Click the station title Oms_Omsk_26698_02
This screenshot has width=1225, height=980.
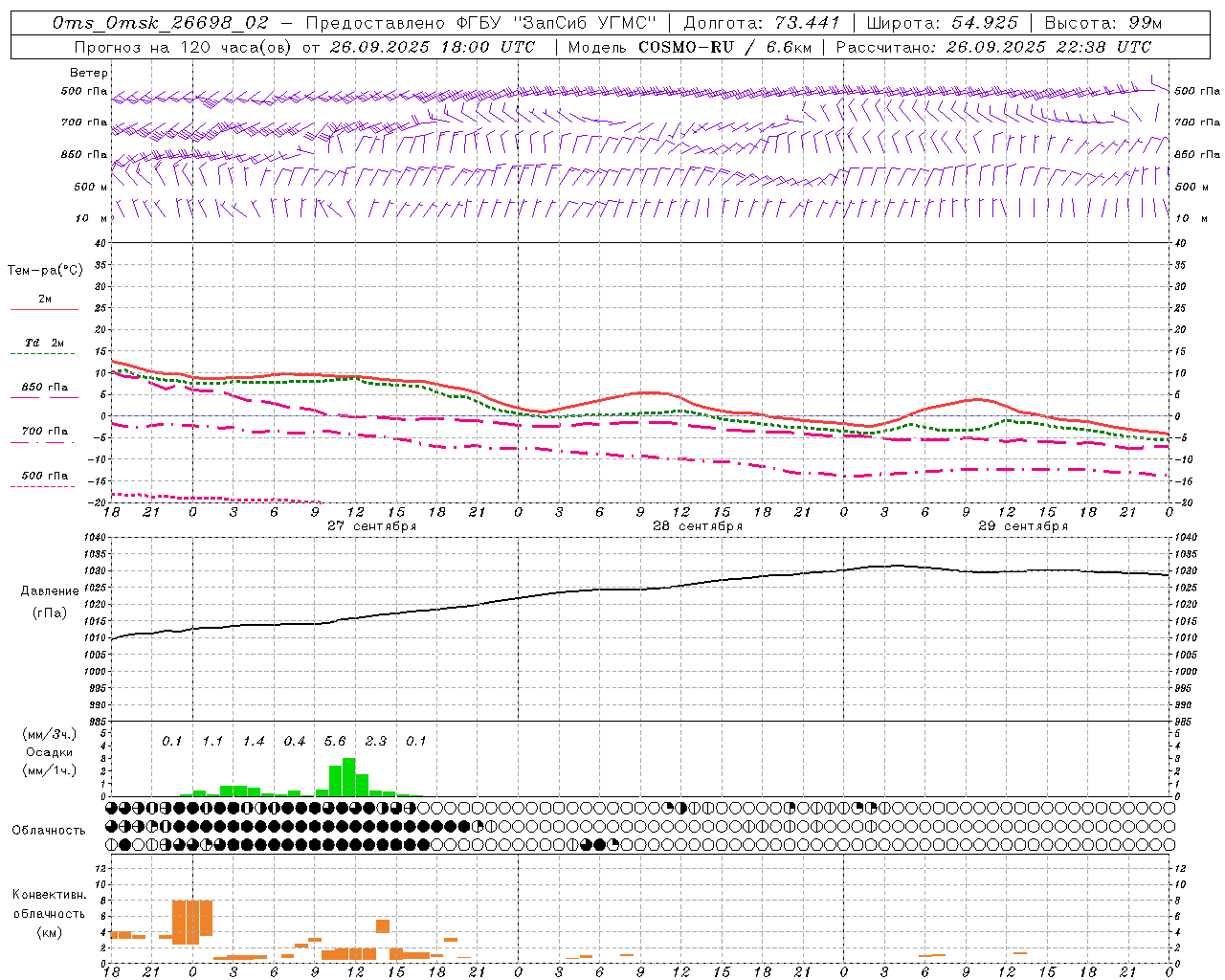[162, 23]
